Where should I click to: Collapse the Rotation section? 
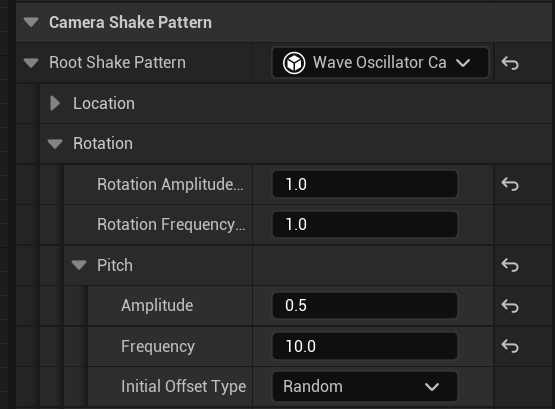click(x=55, y=144)
